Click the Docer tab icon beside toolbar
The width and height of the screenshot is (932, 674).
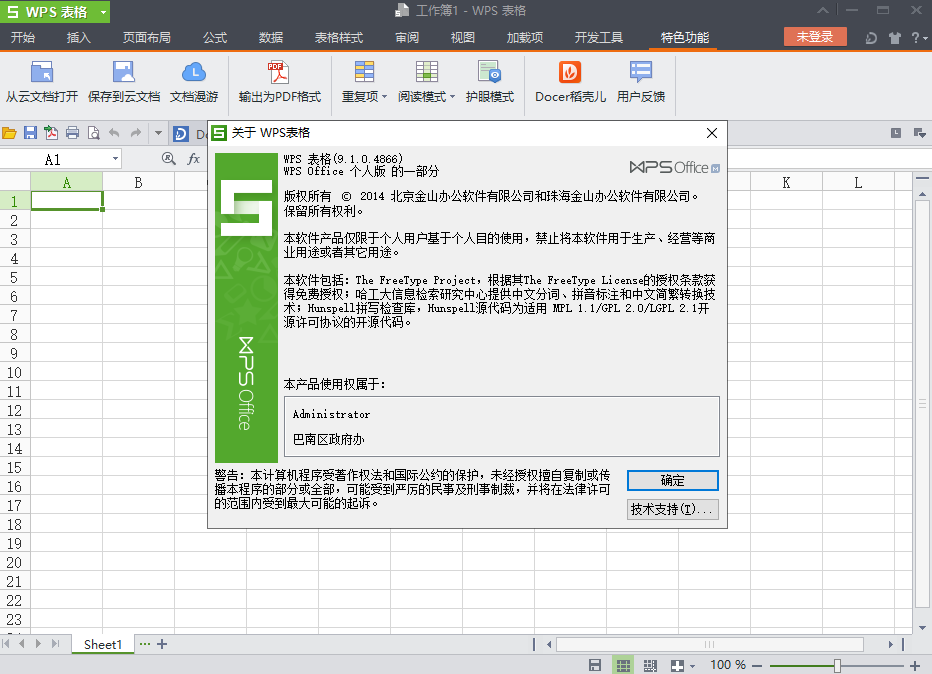point(181,133)
